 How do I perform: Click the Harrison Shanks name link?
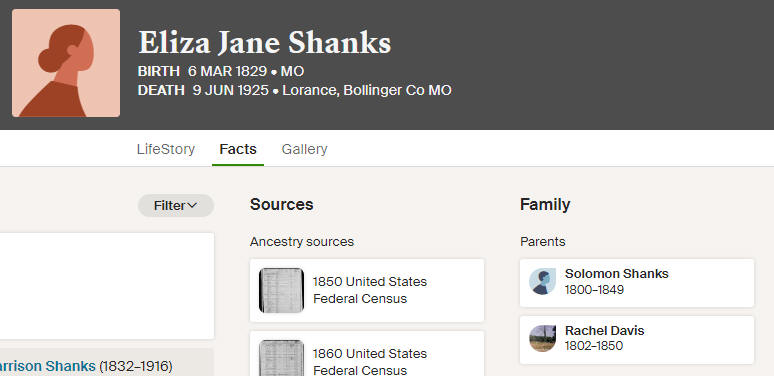(48, 366)
